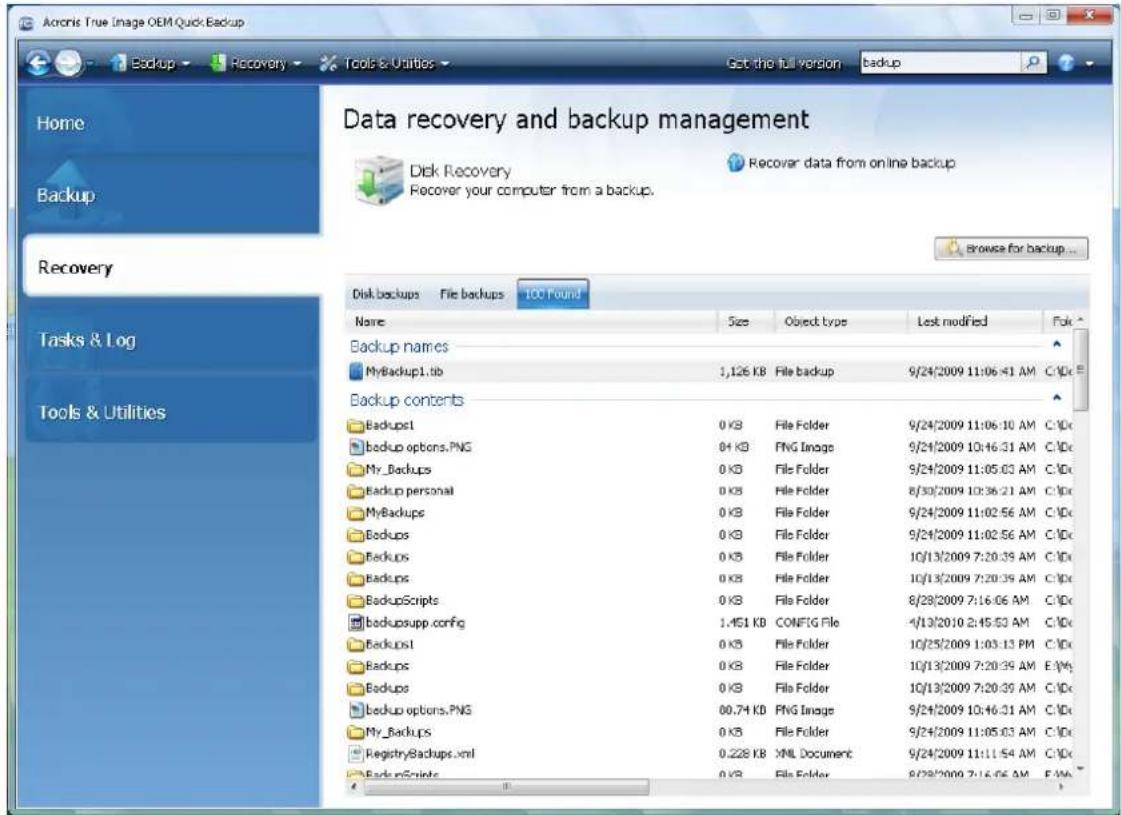This screenshot has height=815, width=1121.
Task: Click image icon of 84 KB backup options.PNG
Action: point(356,448)
